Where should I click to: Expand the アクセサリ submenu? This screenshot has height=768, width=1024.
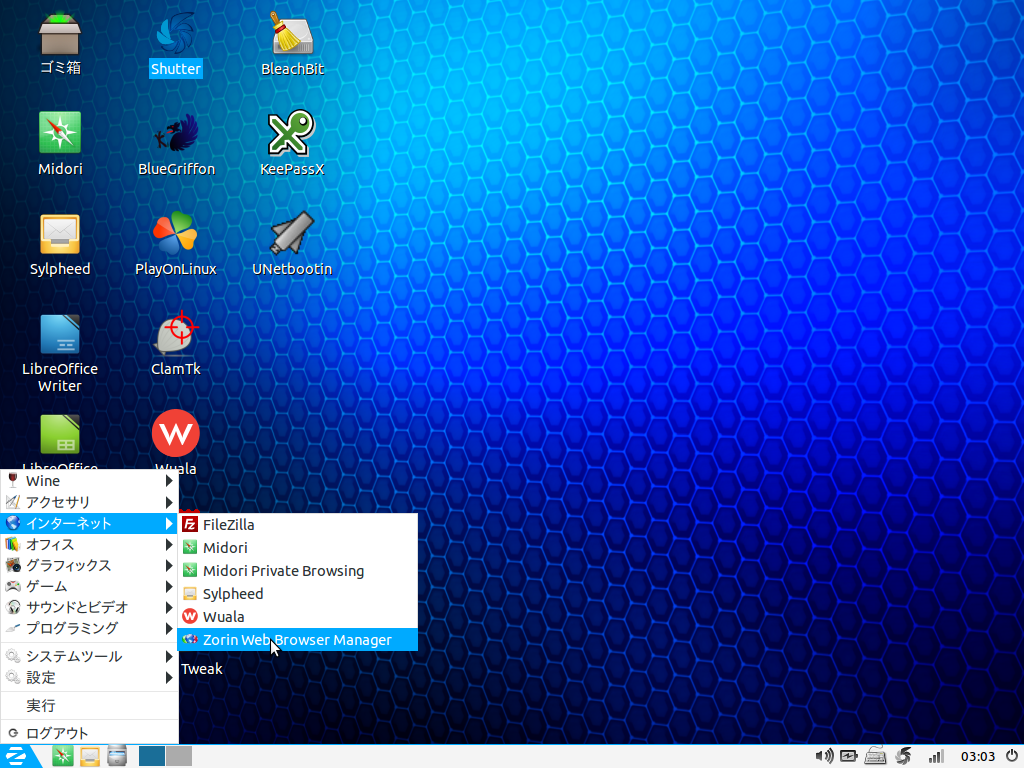pos(89,502)
